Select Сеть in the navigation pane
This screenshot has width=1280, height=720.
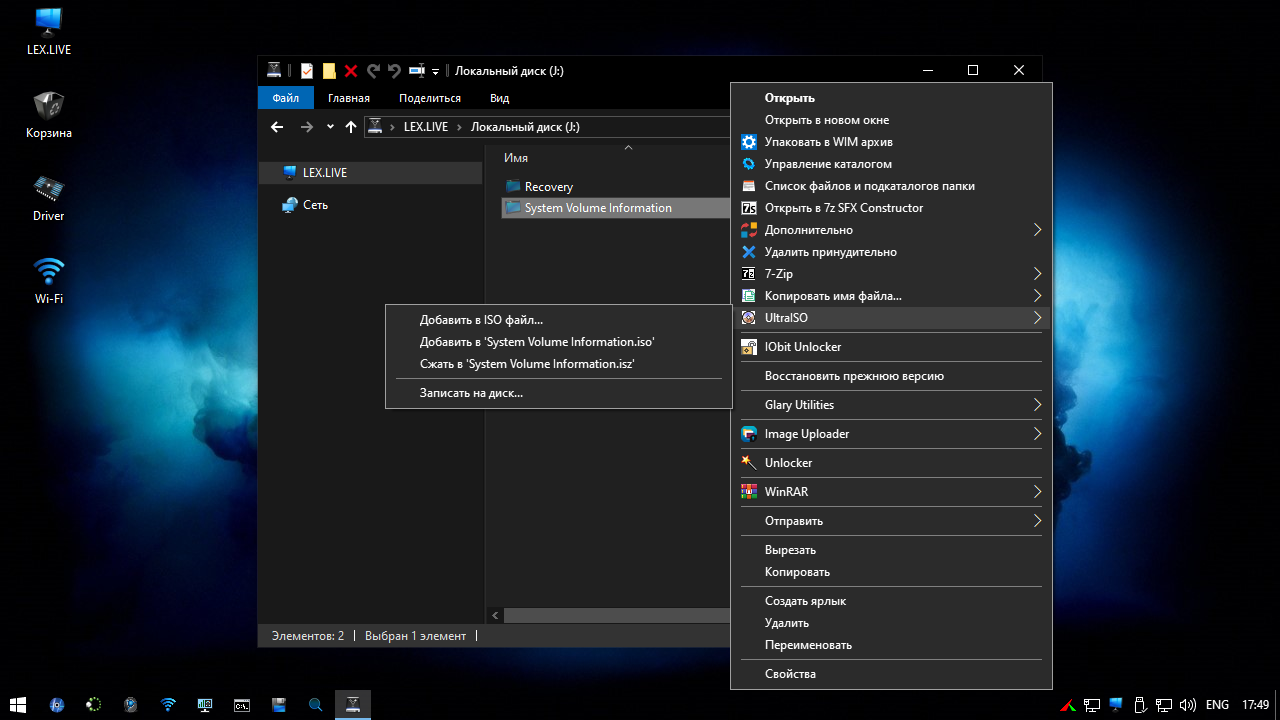[x=315, y=205]
